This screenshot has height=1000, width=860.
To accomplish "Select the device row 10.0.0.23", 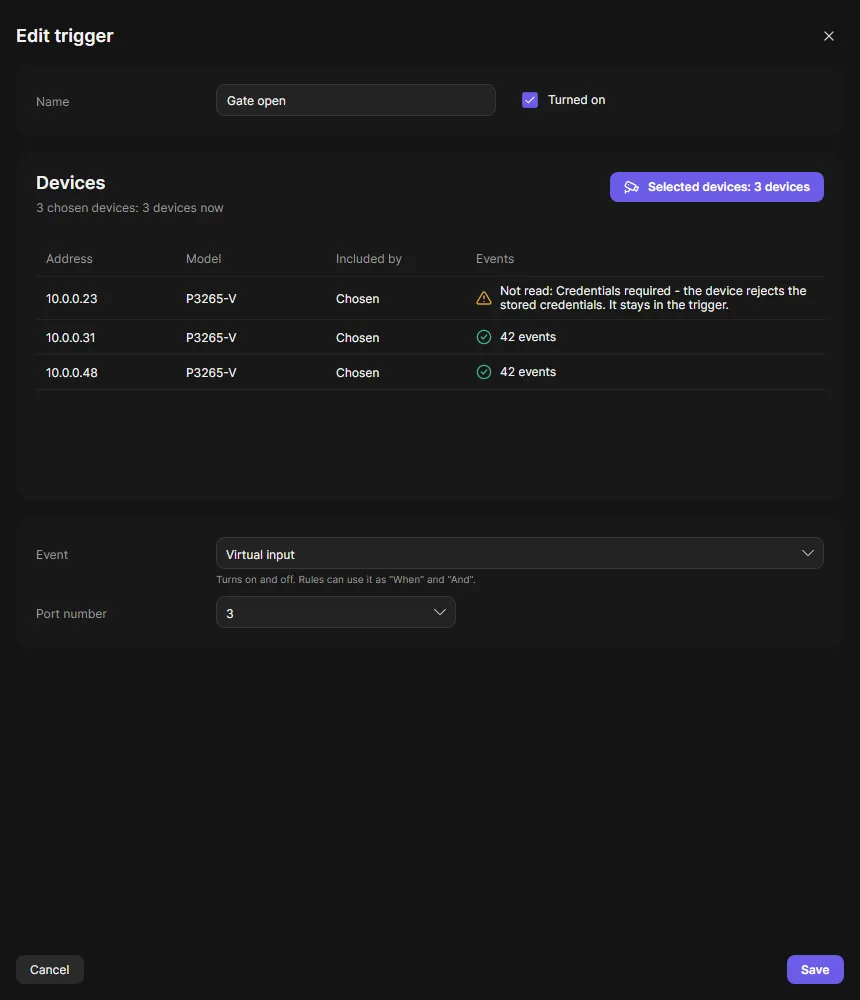I will [429, 298].
